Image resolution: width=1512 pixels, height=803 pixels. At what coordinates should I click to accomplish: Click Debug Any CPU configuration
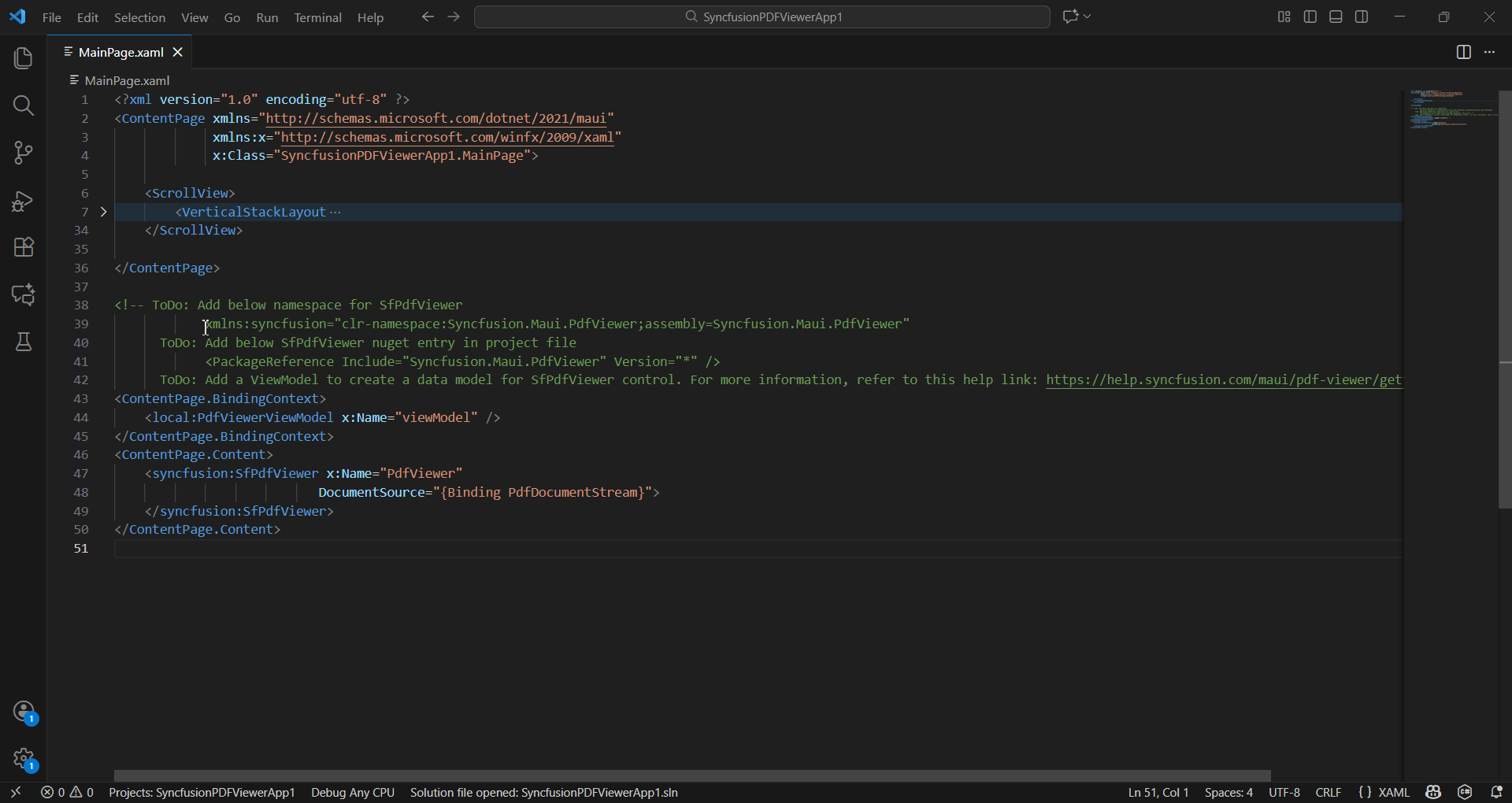click(353, 792)
